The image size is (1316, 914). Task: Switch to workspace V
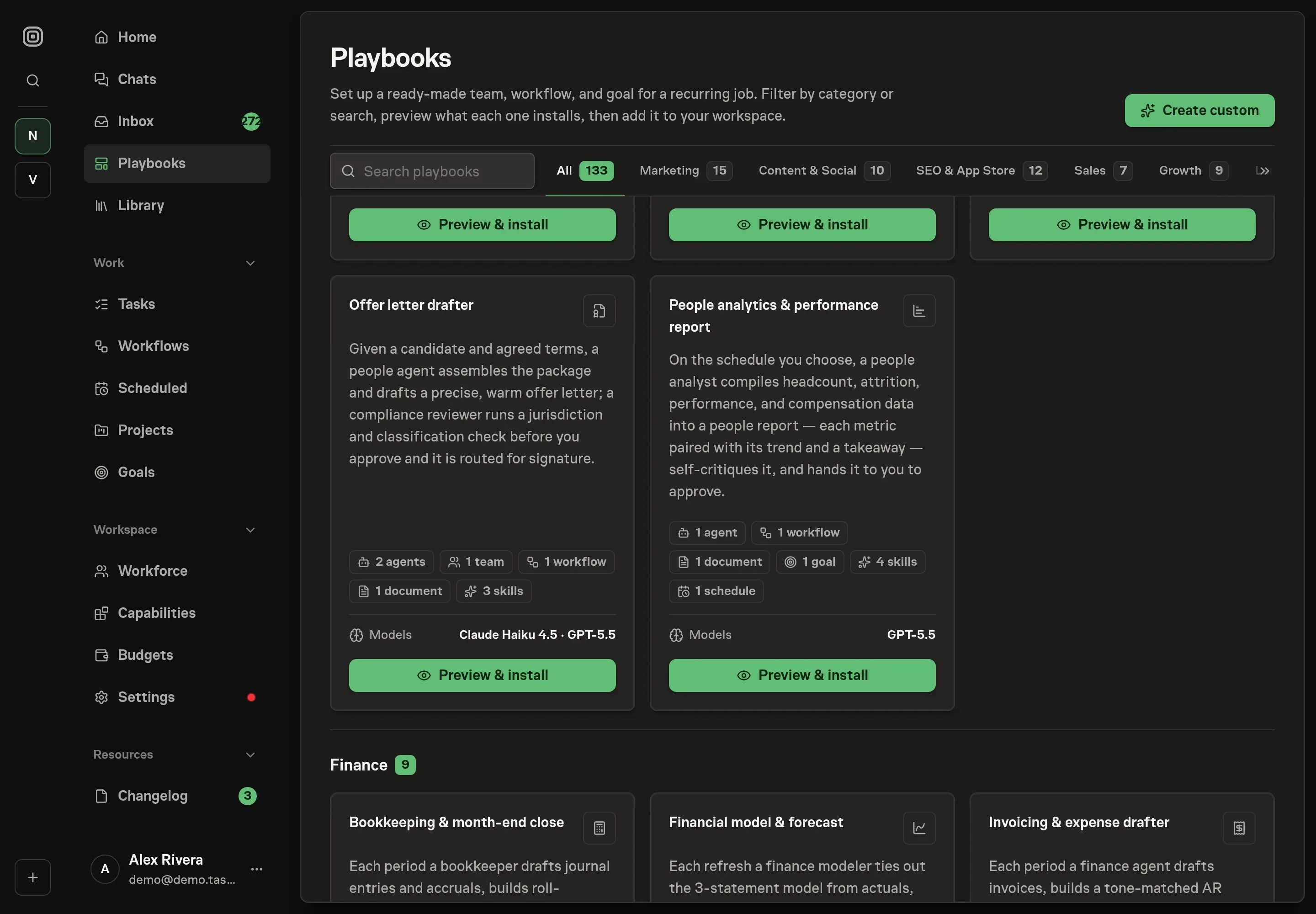[32, 180]
